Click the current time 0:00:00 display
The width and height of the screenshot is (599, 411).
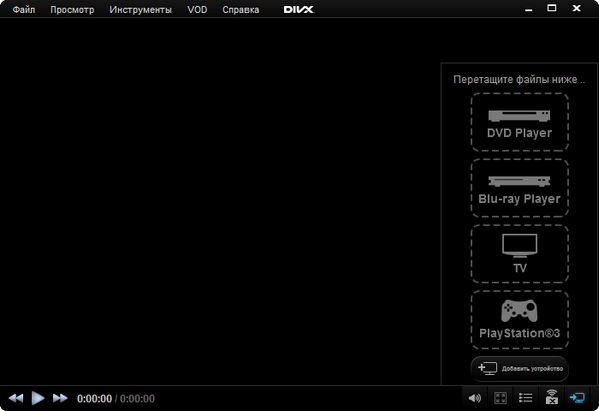click(94, 399)
